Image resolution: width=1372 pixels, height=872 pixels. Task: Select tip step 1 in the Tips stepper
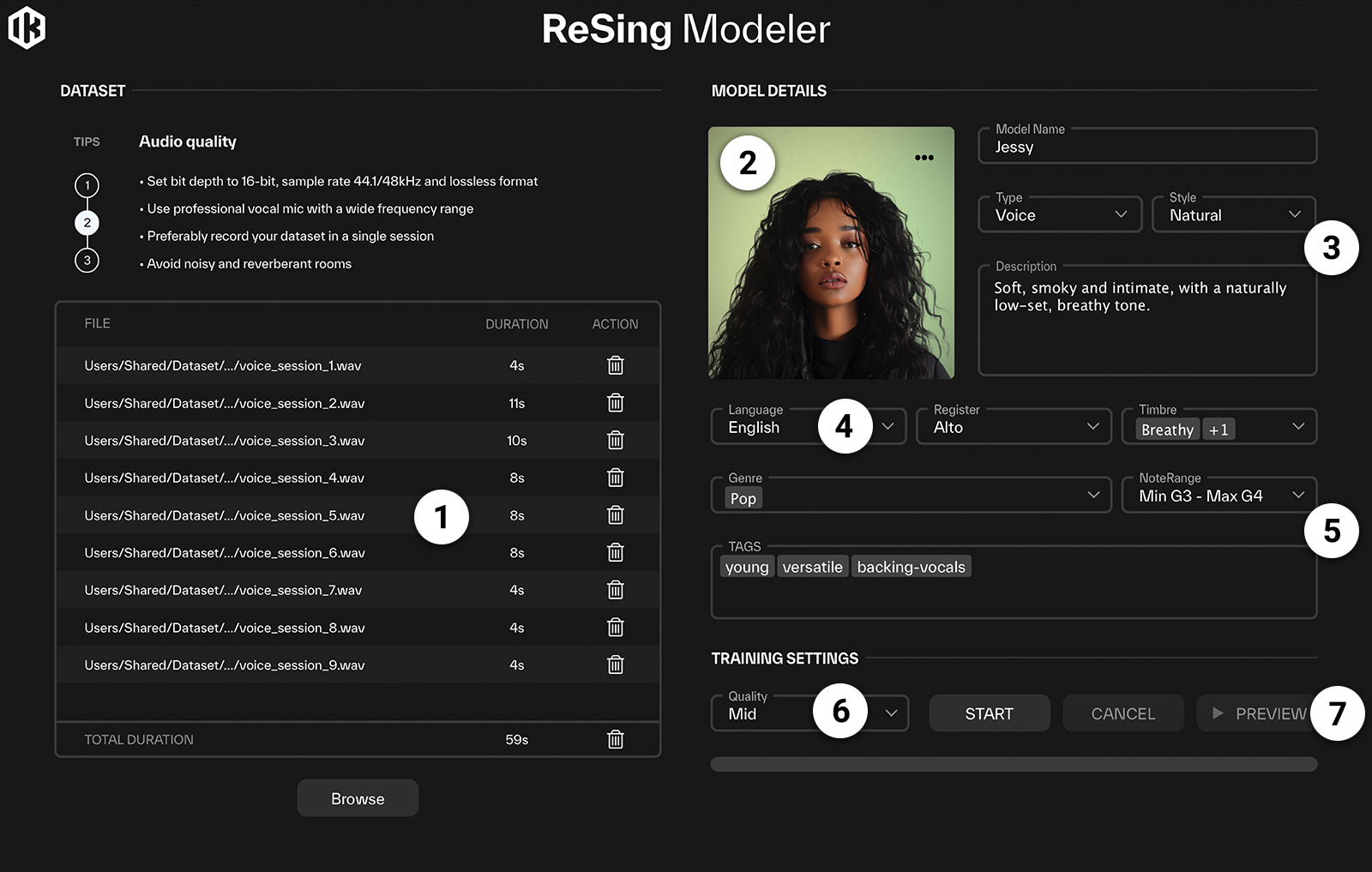[x=87, y=184]
